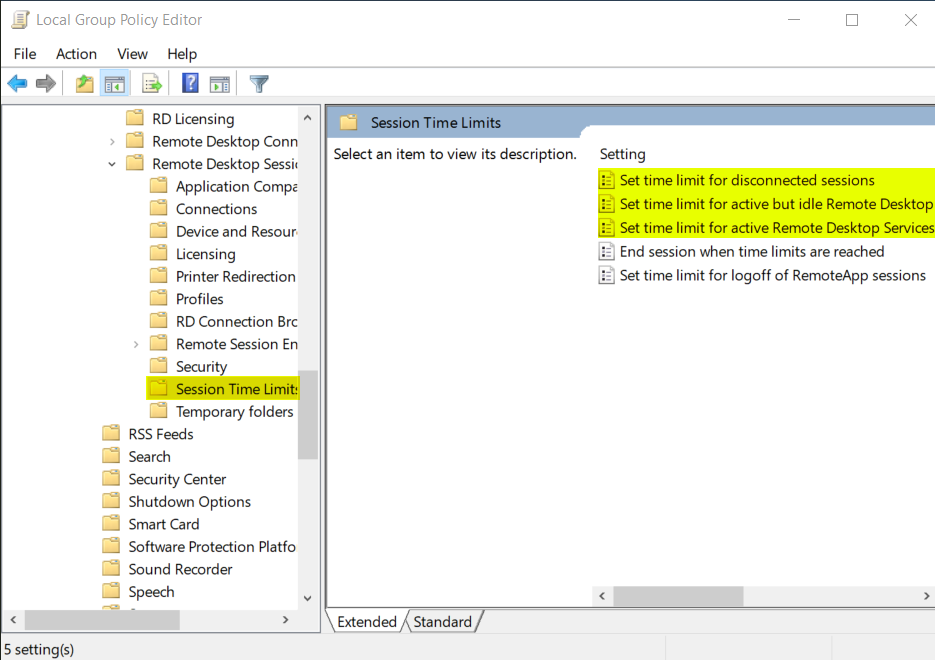This screenshot has width=935, height=660.
Task: Collapse the Remote Desktop Session Host node
Action: point(112,164)
